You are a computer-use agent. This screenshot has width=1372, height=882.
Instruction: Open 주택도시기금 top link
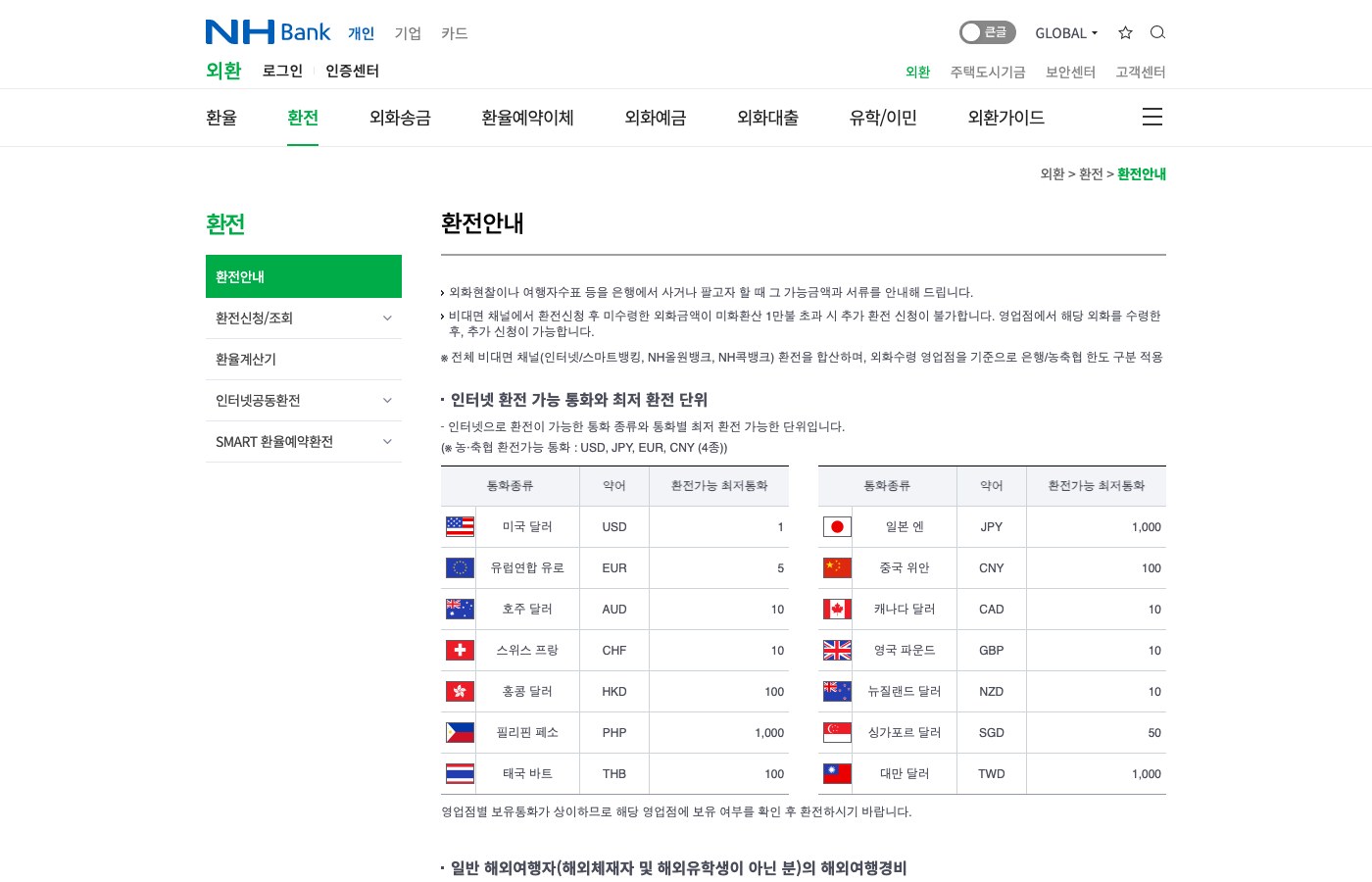[x=988, y=73]
